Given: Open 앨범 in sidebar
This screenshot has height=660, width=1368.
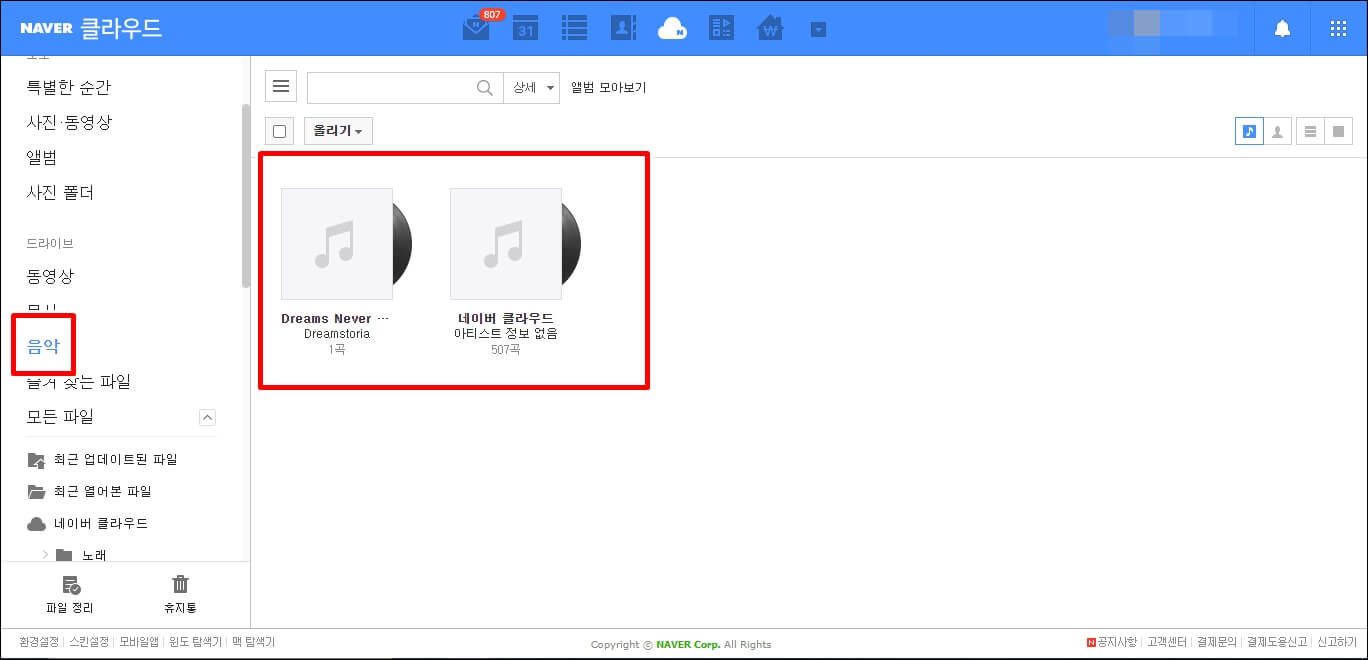Looking at the screenshot, I should pyautogui.click(x=42, y=158).
